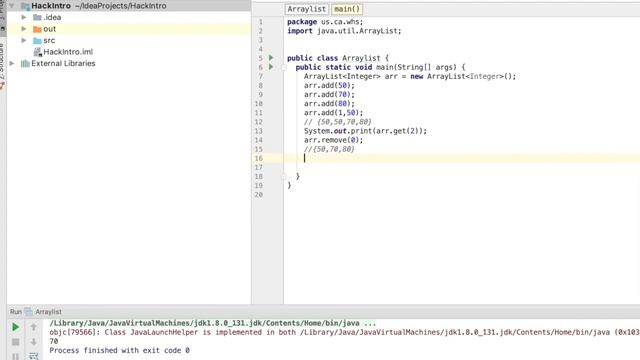Click line number 13 in the gutter
This screenshot has height=360, width=640.
259,131
